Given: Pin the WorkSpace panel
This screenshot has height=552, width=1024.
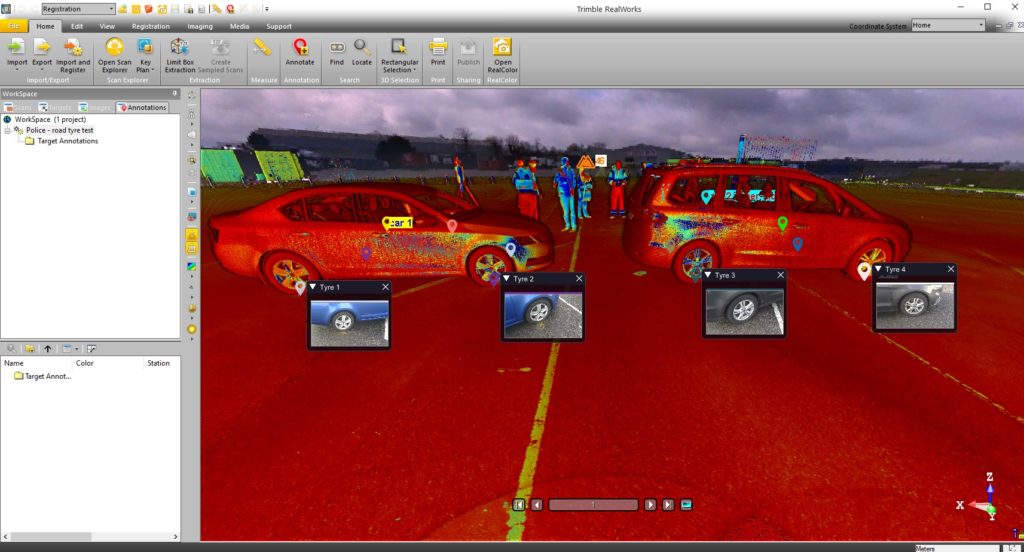Looking at the screenshot, I should coord(175,93).
